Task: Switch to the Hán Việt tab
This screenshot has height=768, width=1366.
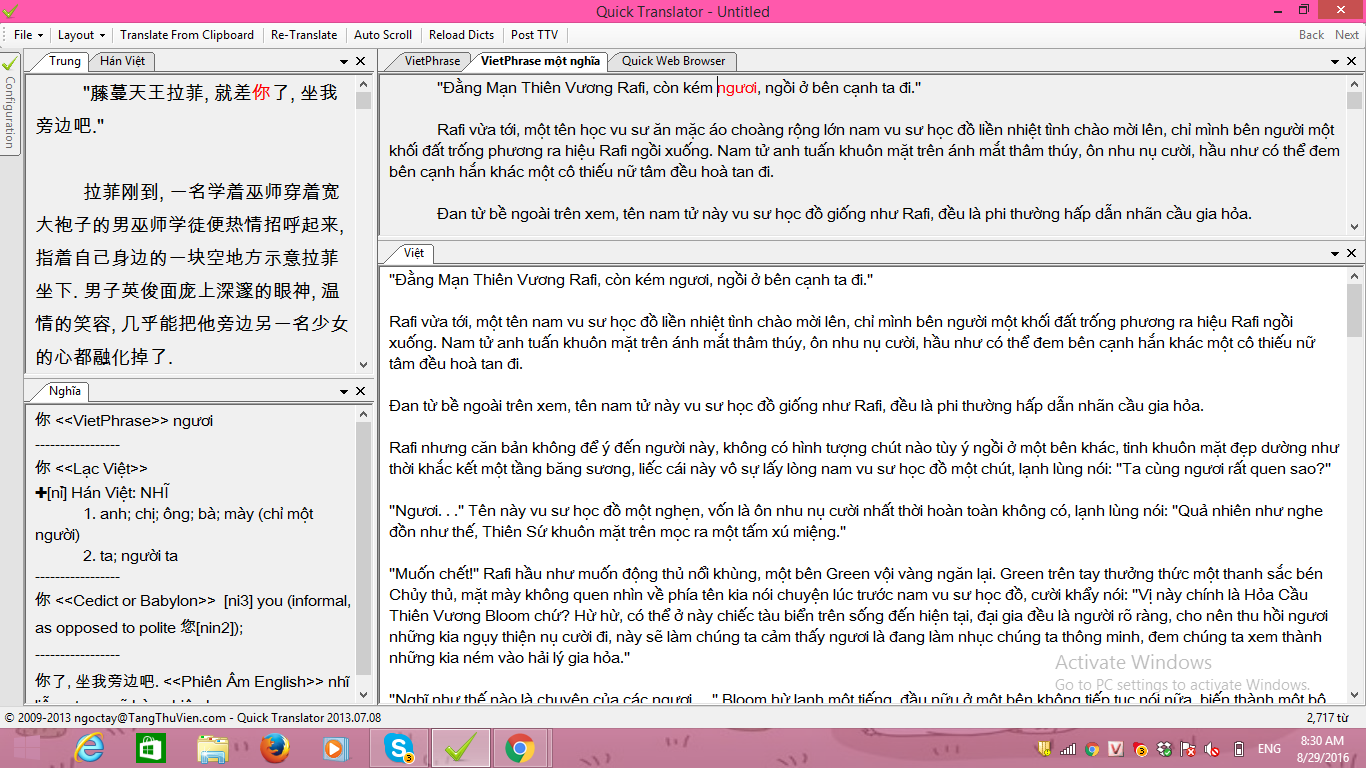Action: click(x=122, y=61)
